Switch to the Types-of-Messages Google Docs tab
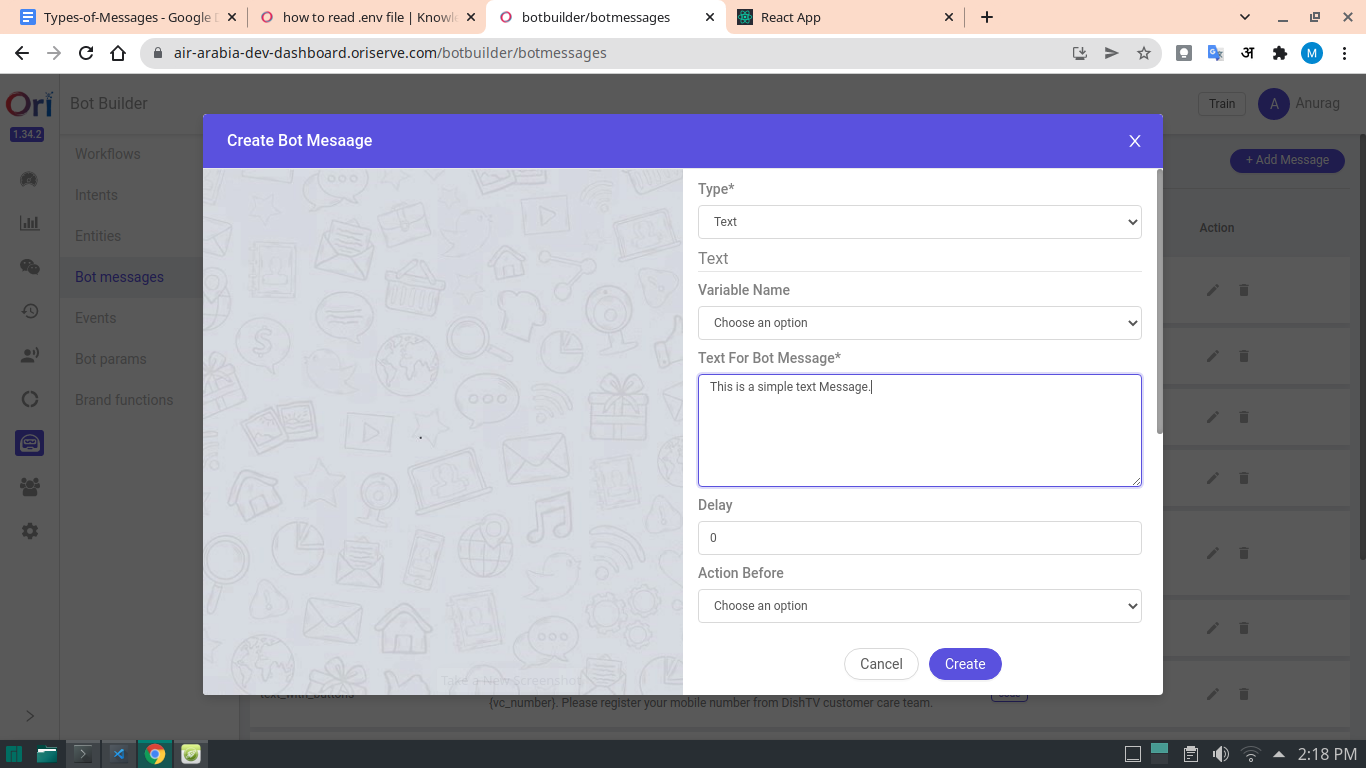This screenshot has width=1366, height=768. point(125,17)
